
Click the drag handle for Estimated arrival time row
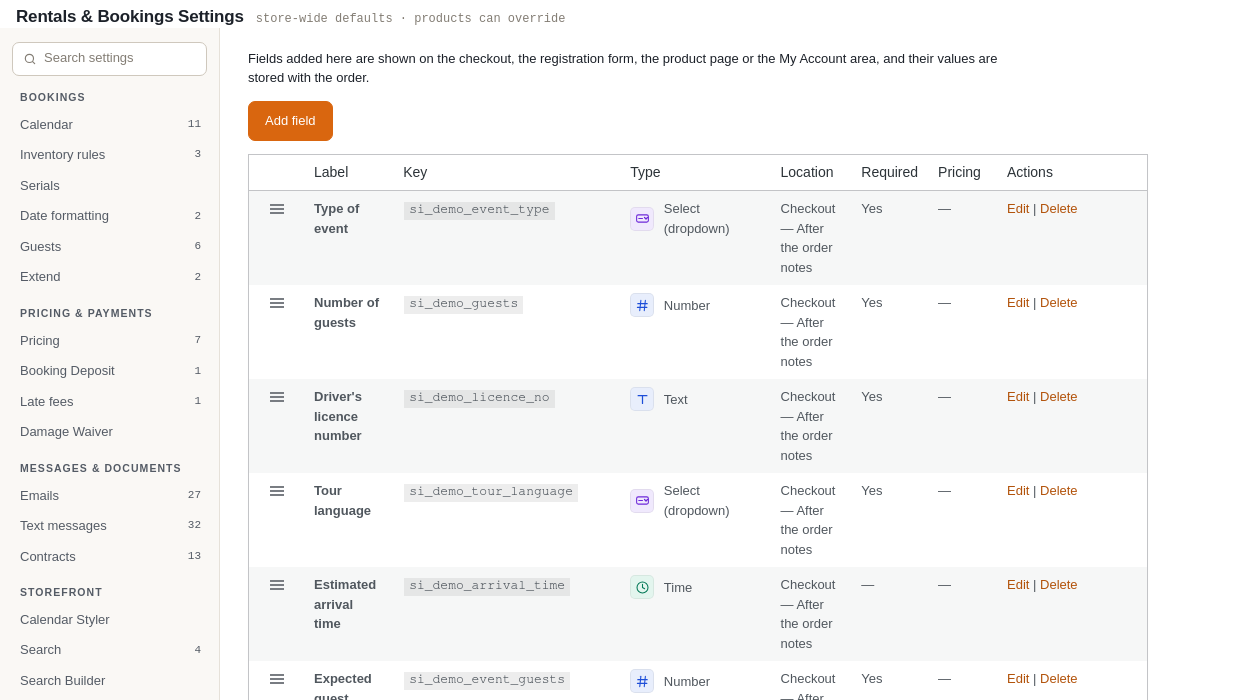[x=277, y=585]
